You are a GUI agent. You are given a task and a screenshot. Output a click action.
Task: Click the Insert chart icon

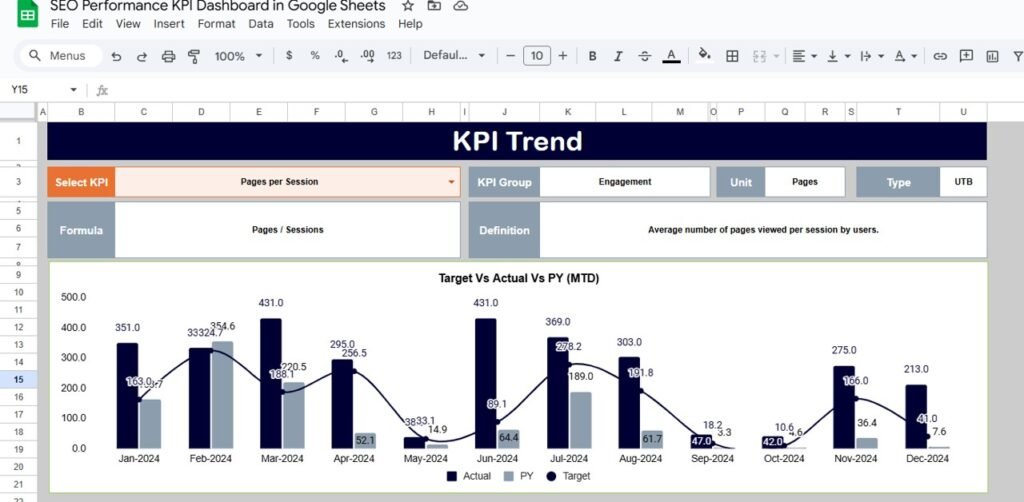pos(992,56)
